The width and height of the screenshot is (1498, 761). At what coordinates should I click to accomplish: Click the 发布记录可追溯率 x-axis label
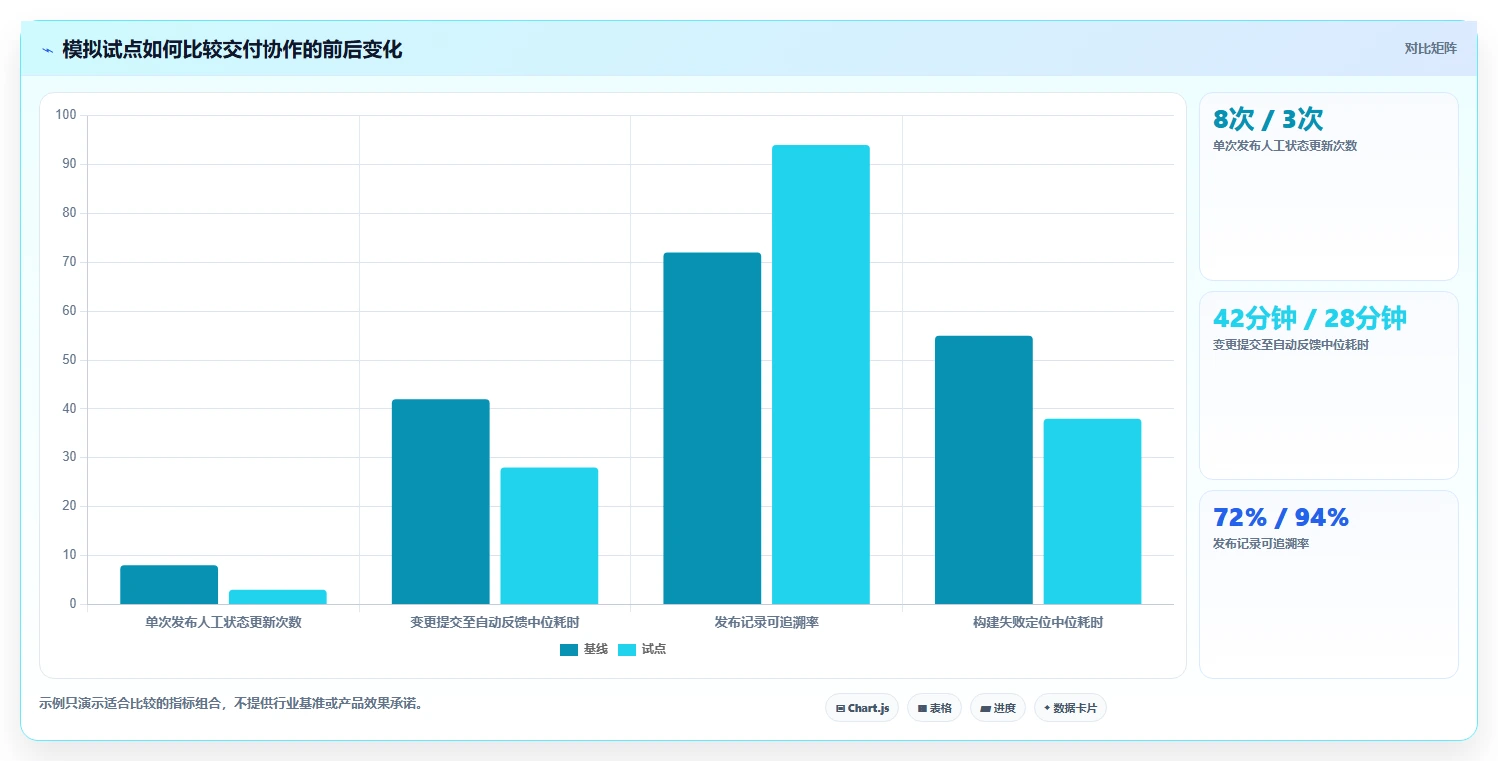coord(767,622)
